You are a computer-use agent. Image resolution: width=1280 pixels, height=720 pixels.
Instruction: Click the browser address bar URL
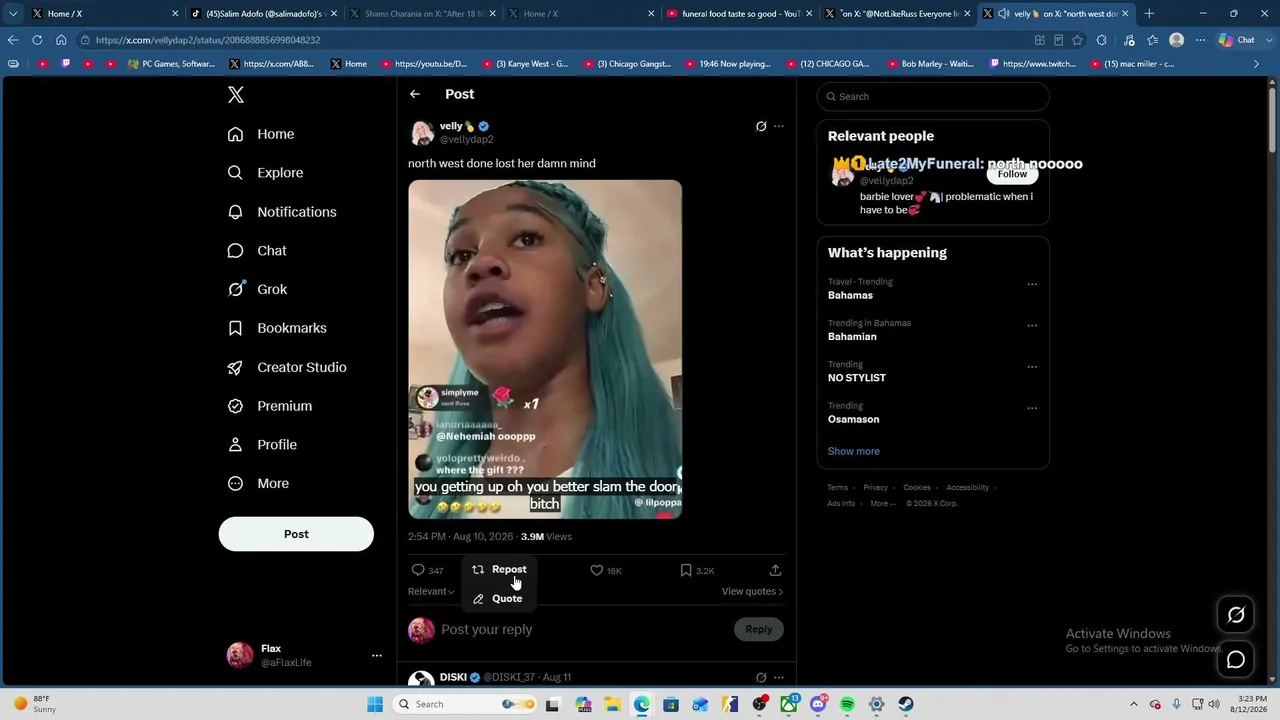point(208,40)
